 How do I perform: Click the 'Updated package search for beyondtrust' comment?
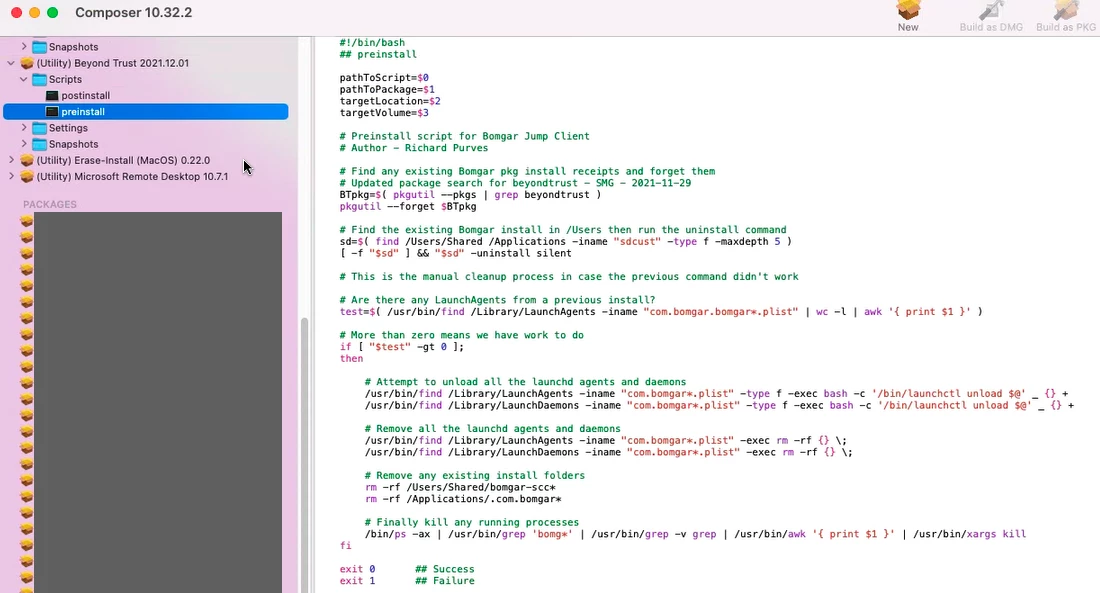tap(515, 182)
